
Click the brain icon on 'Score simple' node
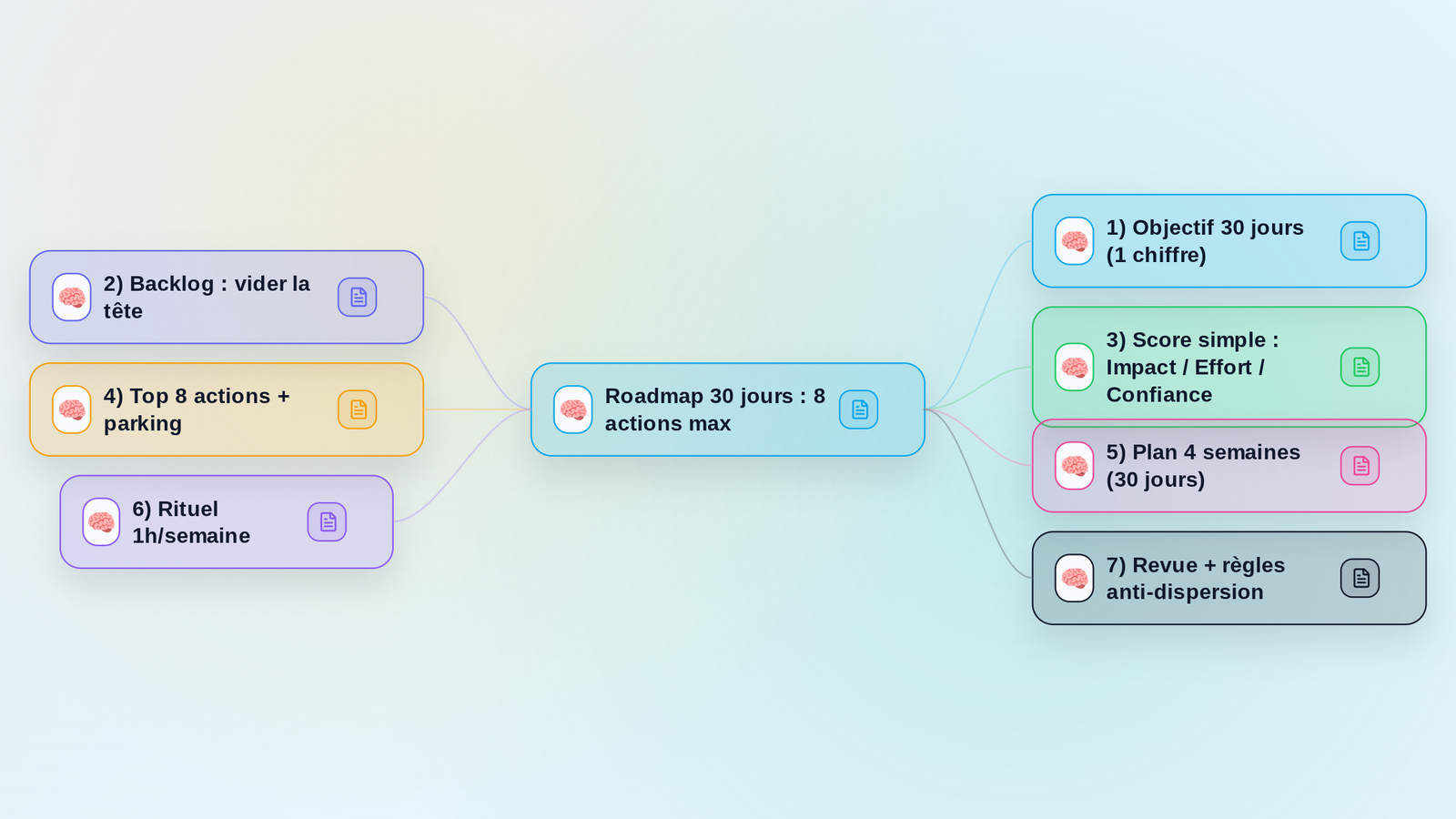[x=1074, y=367]
